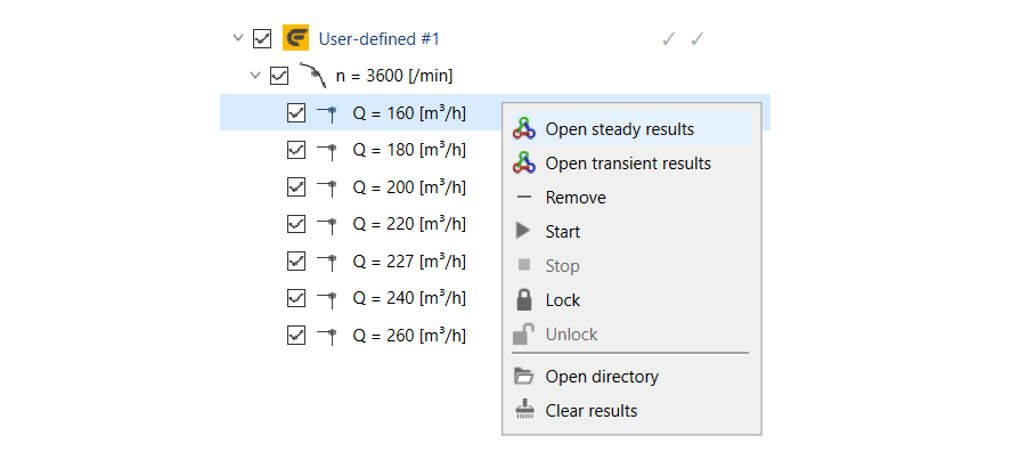Click the closed padlock icon beside Lock
This screenshot has height=462, width=1033.
[524, 300]
